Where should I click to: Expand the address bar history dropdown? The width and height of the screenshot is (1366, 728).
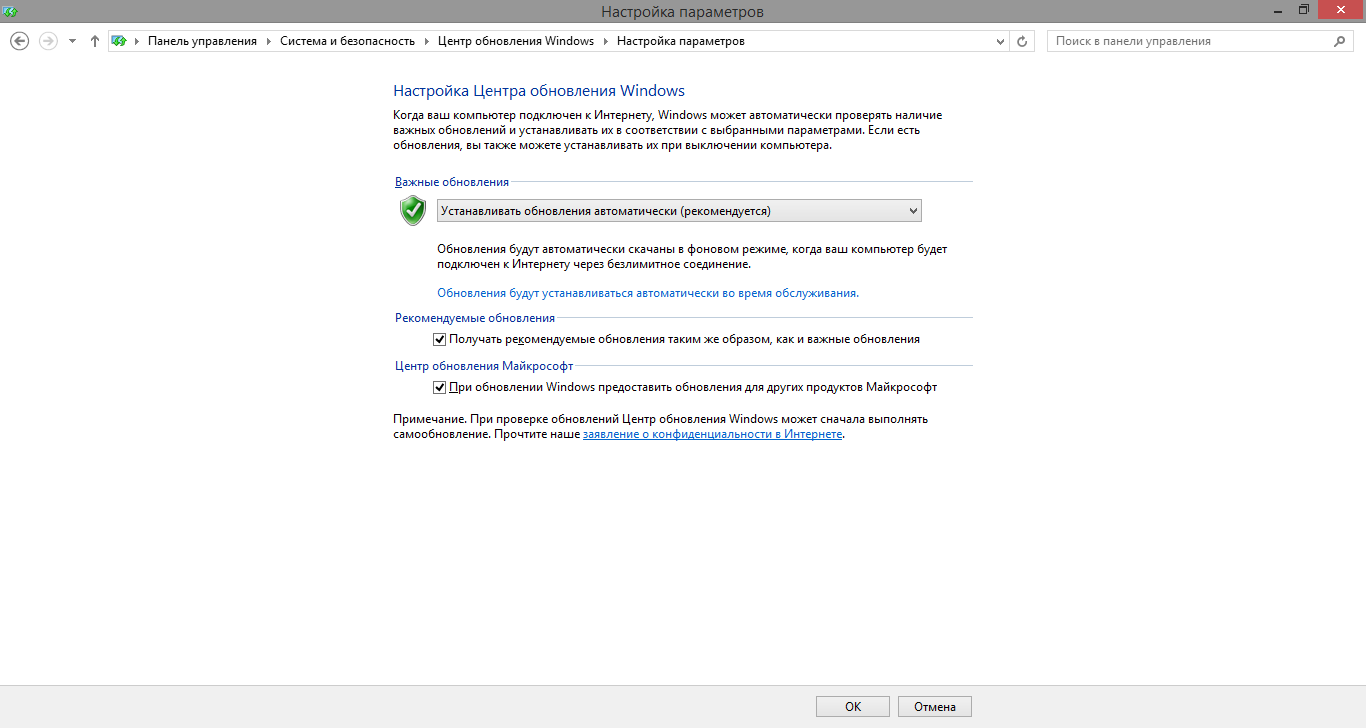tap(1001, 42)
